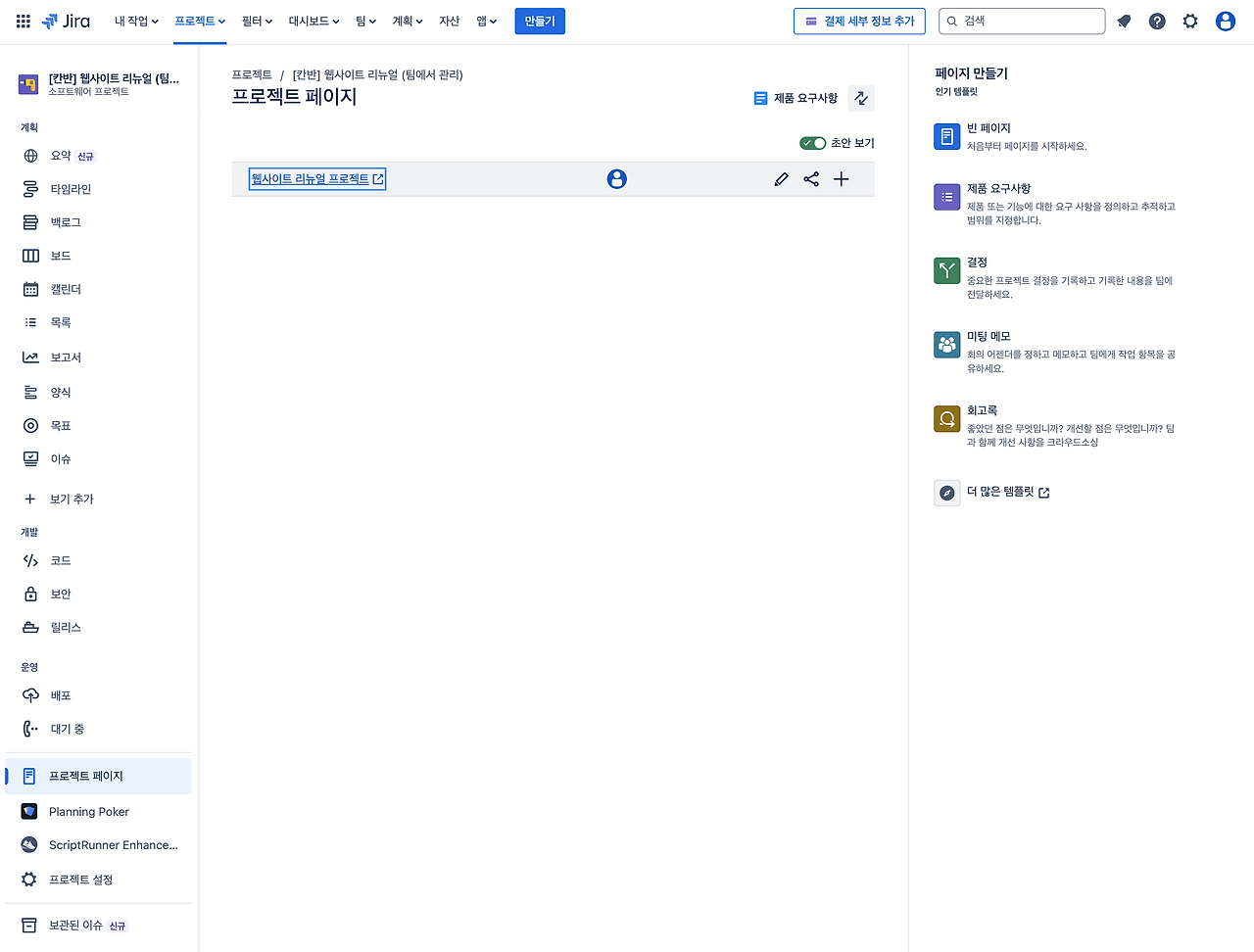
Task: Toggle the 초안 보기 switch
Action: pyautogui.click(x=813, y=143)
